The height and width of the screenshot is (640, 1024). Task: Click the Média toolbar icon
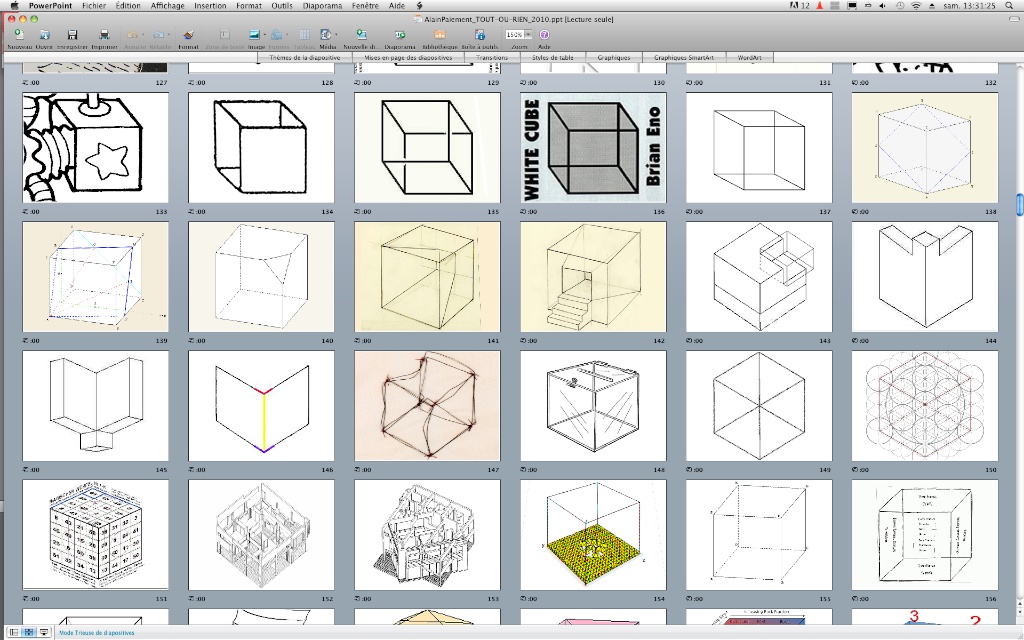[x=325, y=35]
